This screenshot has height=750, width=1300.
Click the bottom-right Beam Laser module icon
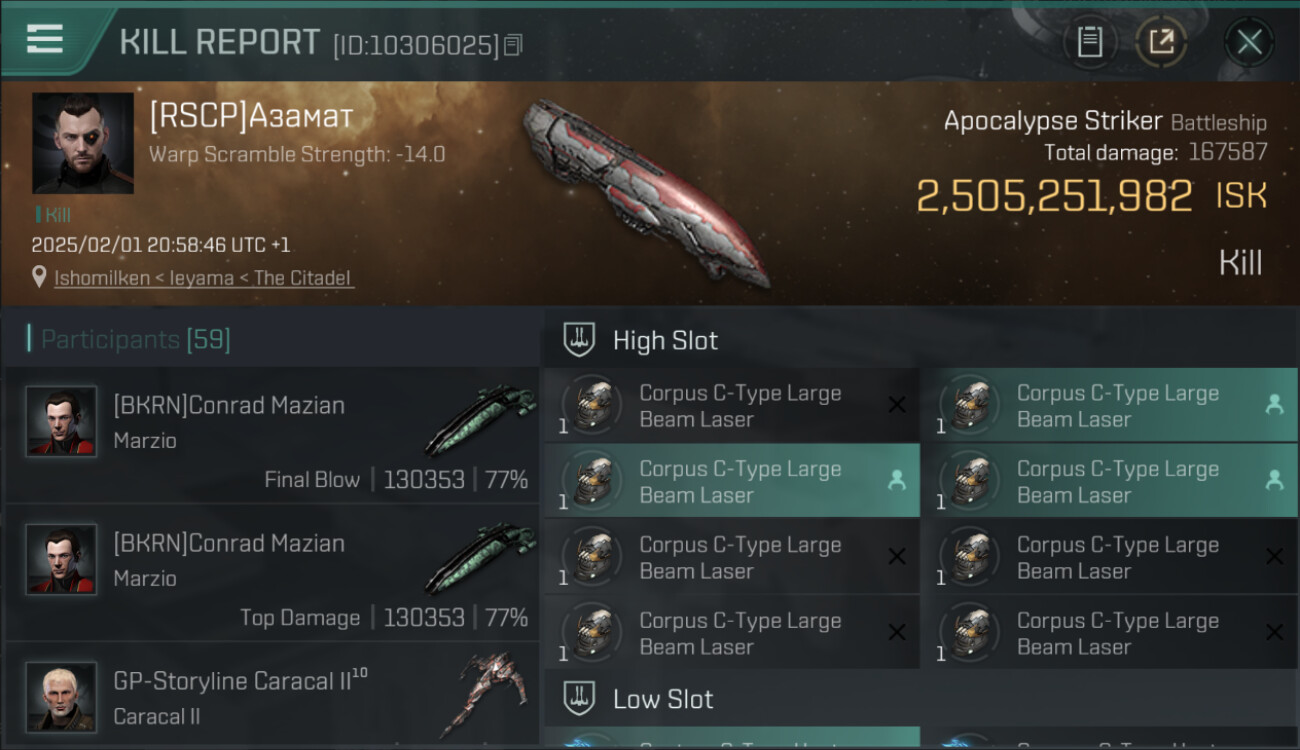click(970, 632)
